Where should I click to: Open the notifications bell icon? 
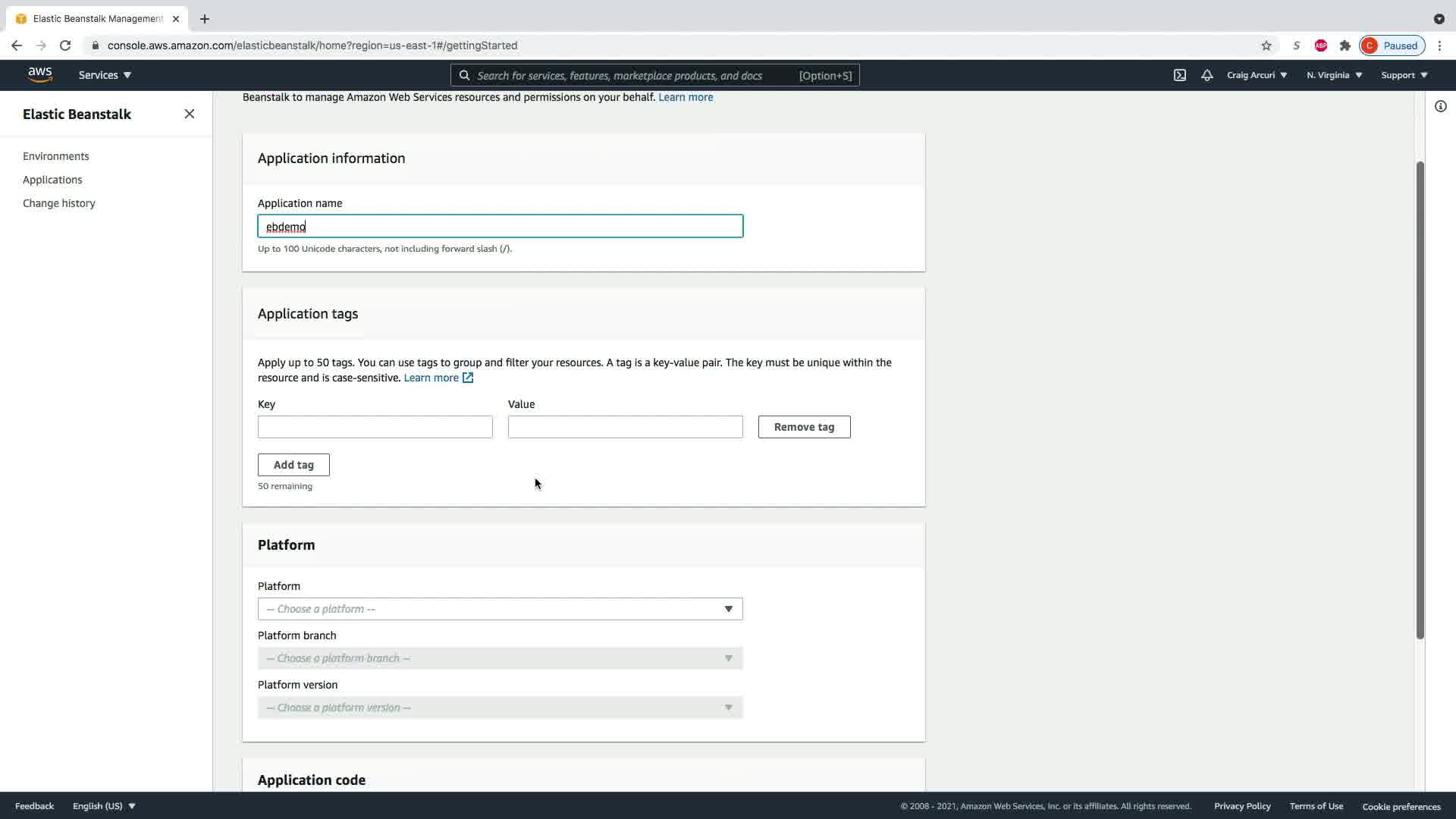click(1207, 75)
